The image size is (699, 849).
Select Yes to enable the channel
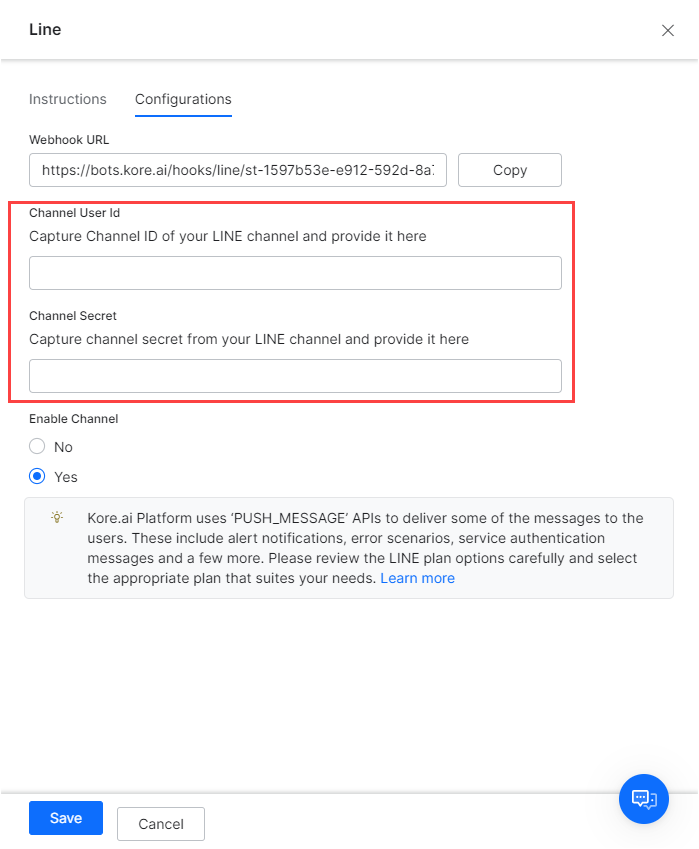[36, 477]
